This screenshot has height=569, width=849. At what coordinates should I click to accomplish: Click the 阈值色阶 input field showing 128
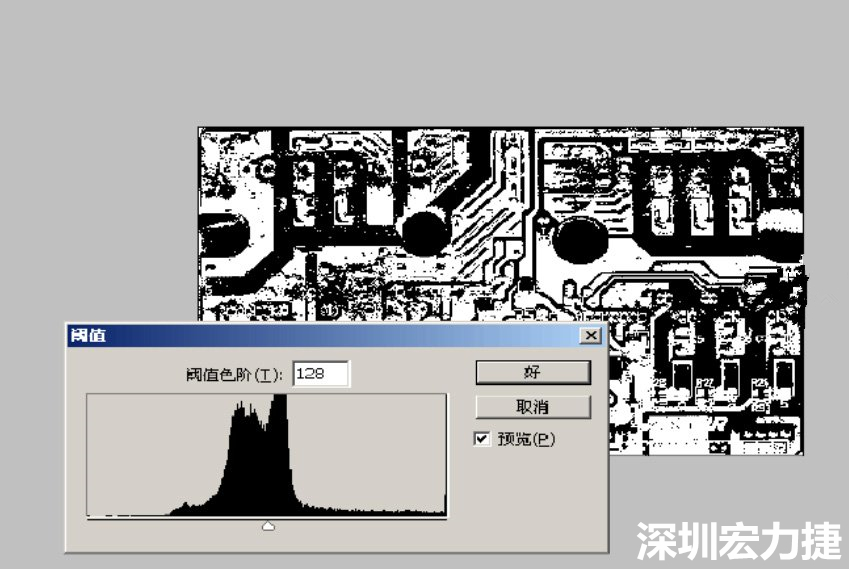click(320, 374)
